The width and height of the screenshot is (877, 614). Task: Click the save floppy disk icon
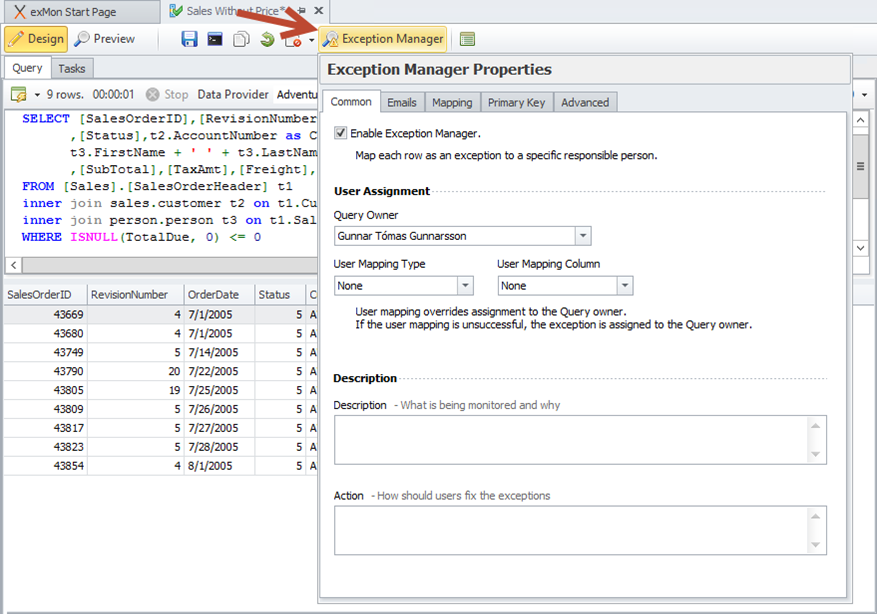[189, 39]
